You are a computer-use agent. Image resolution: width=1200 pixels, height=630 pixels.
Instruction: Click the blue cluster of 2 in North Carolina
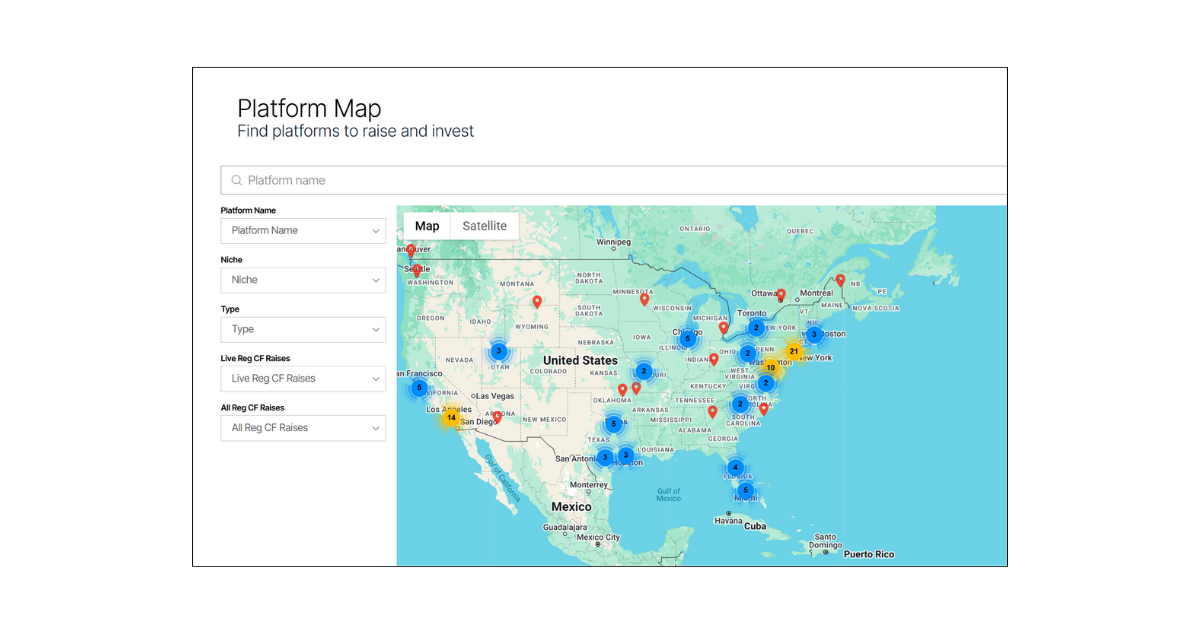(x=740, y=404)
